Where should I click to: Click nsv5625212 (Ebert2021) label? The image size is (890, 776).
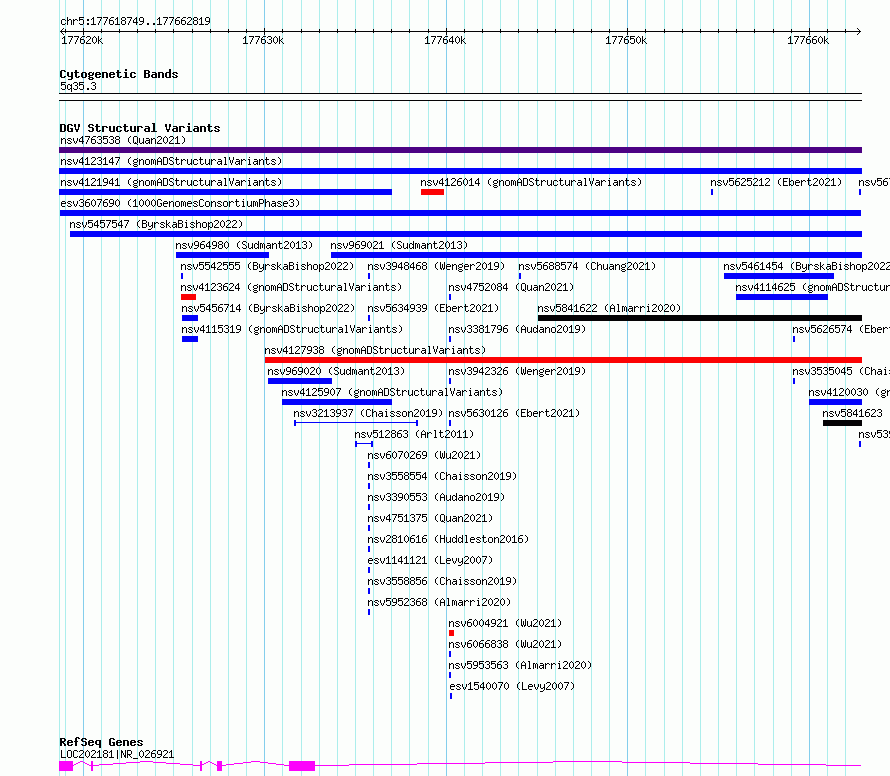776,182
